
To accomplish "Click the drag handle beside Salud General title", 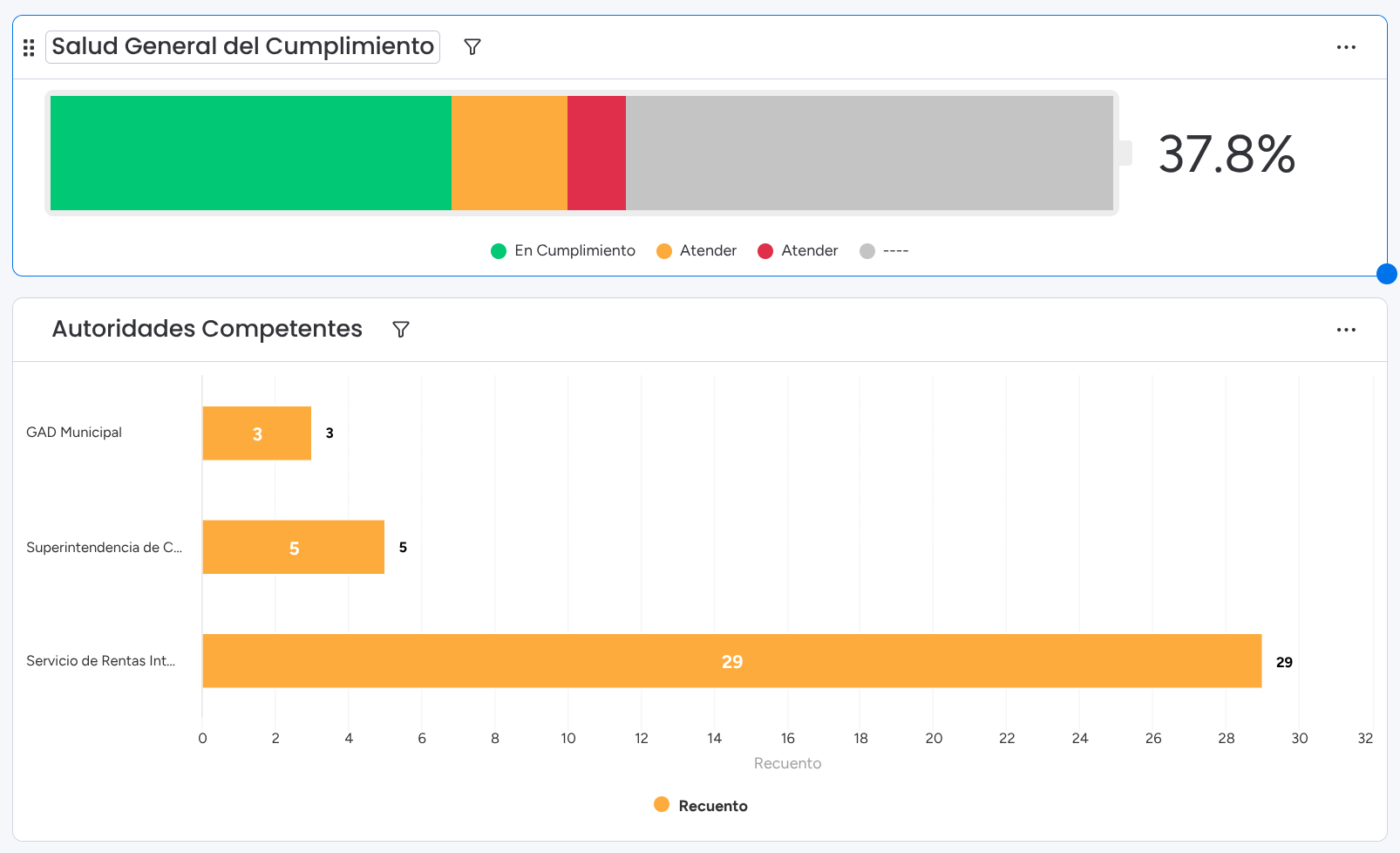I will click(29, 47).
